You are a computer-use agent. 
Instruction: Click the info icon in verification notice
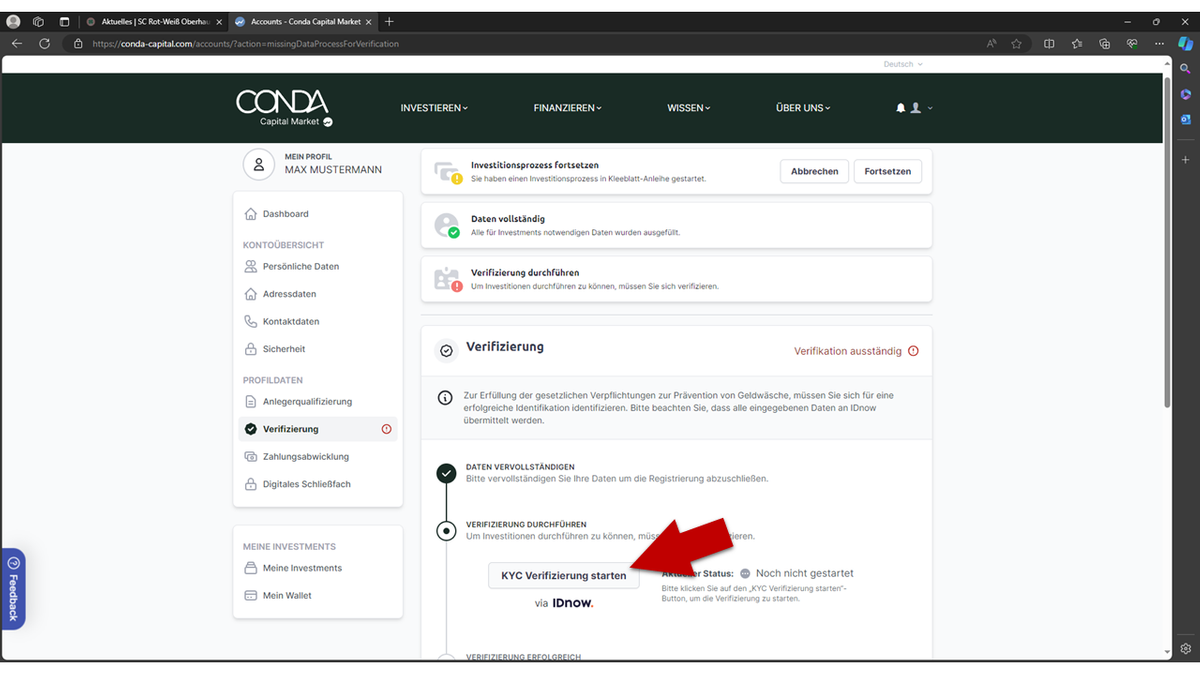coord(446,398)
